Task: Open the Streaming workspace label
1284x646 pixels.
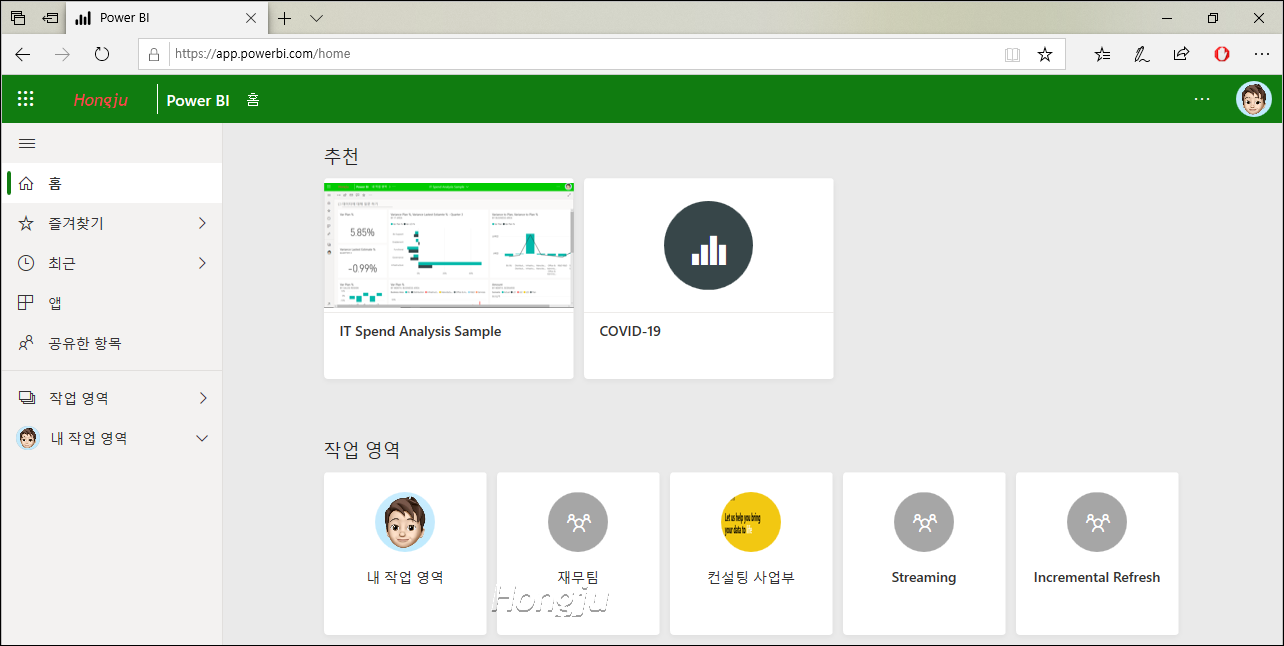Action: tap(924, 577)
